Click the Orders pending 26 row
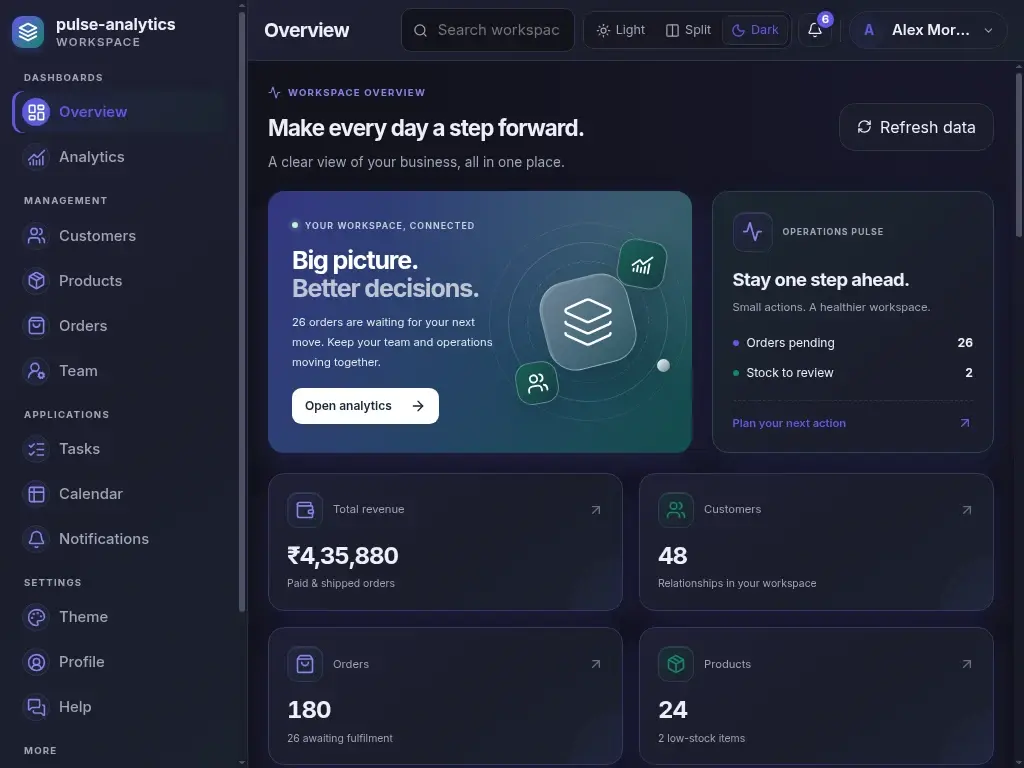Viewport: 1024px width, 768px height. pos(853,343)
